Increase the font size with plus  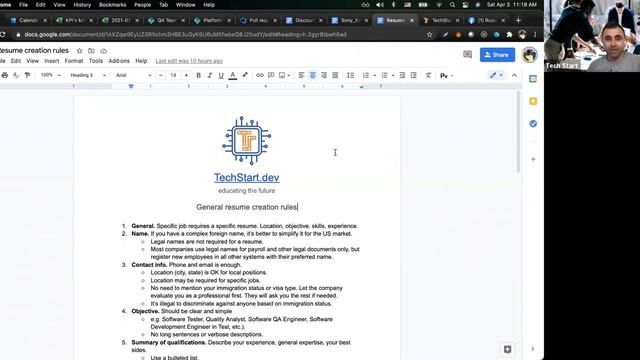point(187,75)
